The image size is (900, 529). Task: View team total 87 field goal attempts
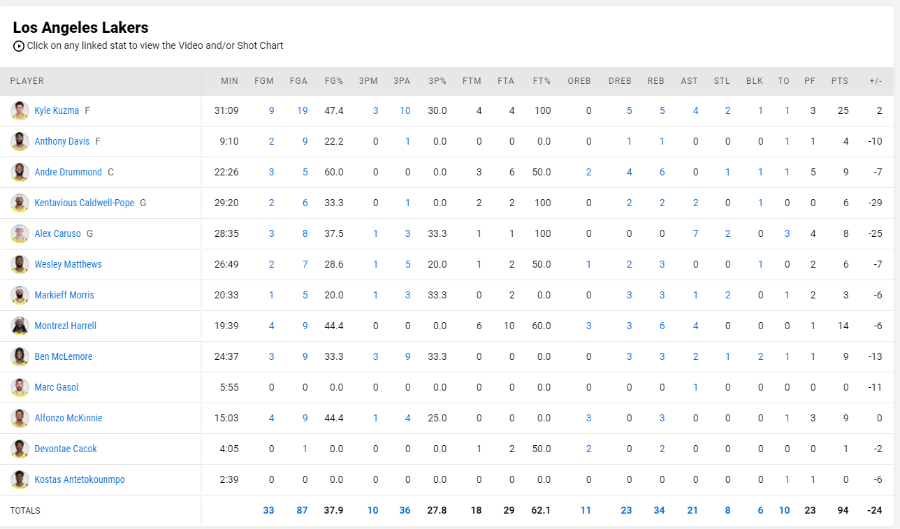click(302, 510)
